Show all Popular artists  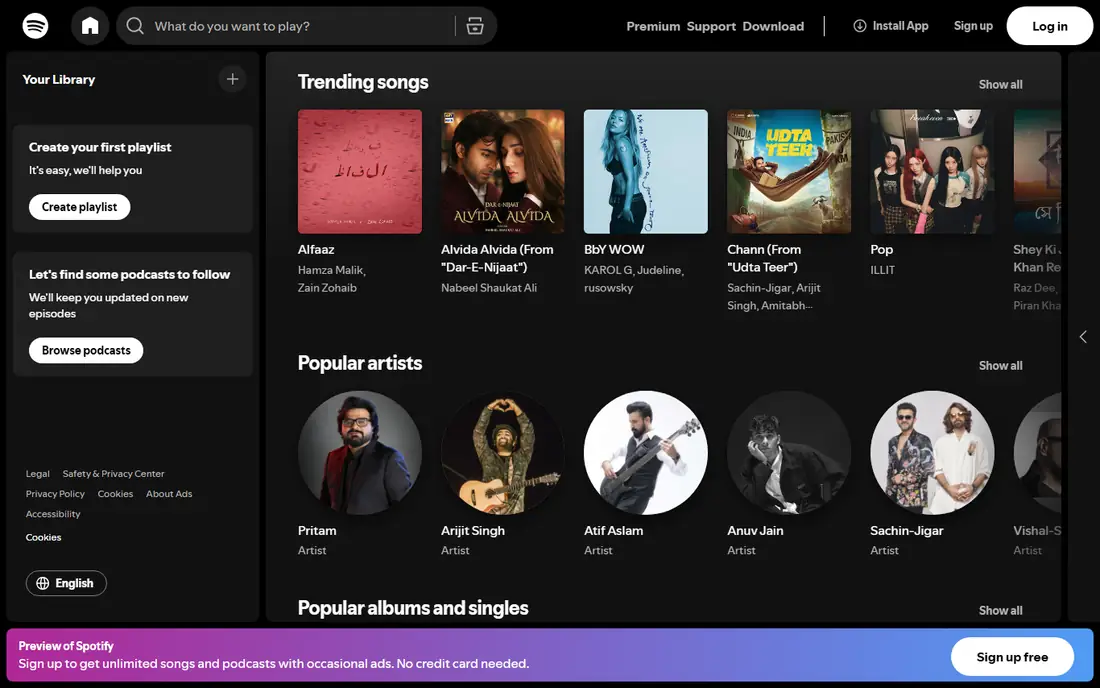1000,365
